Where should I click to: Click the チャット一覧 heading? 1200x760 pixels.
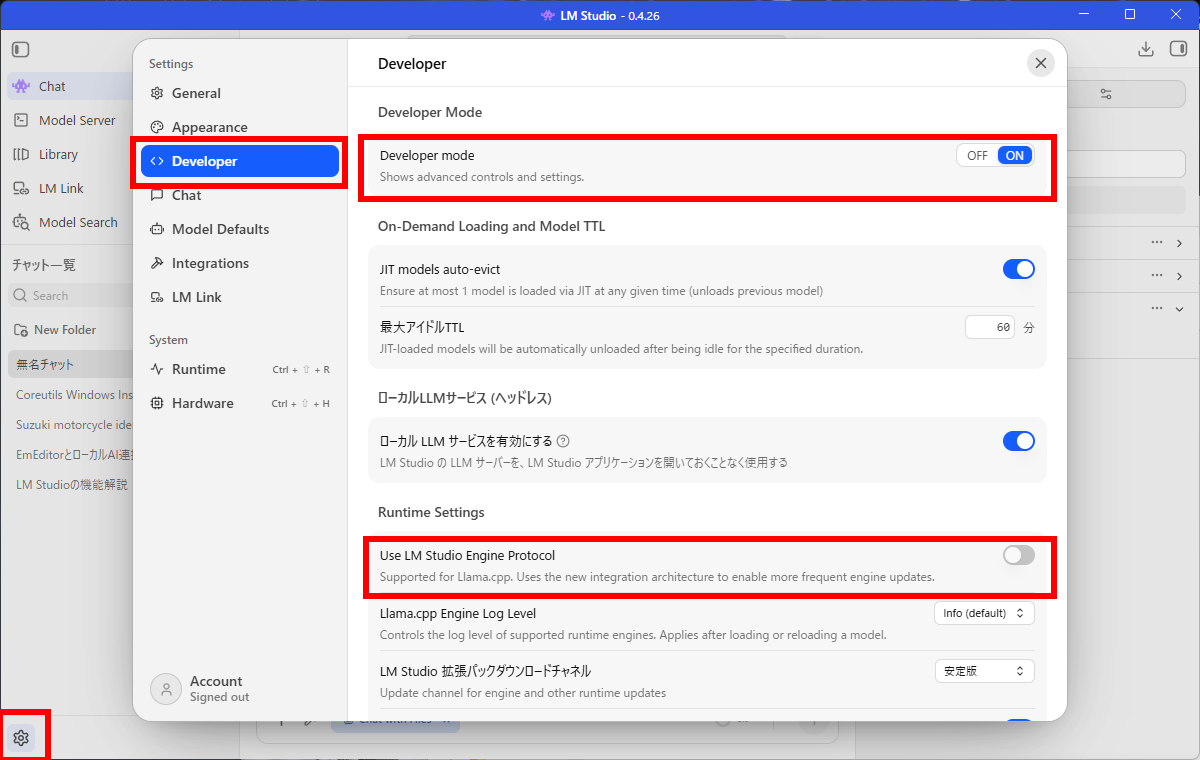43,265
